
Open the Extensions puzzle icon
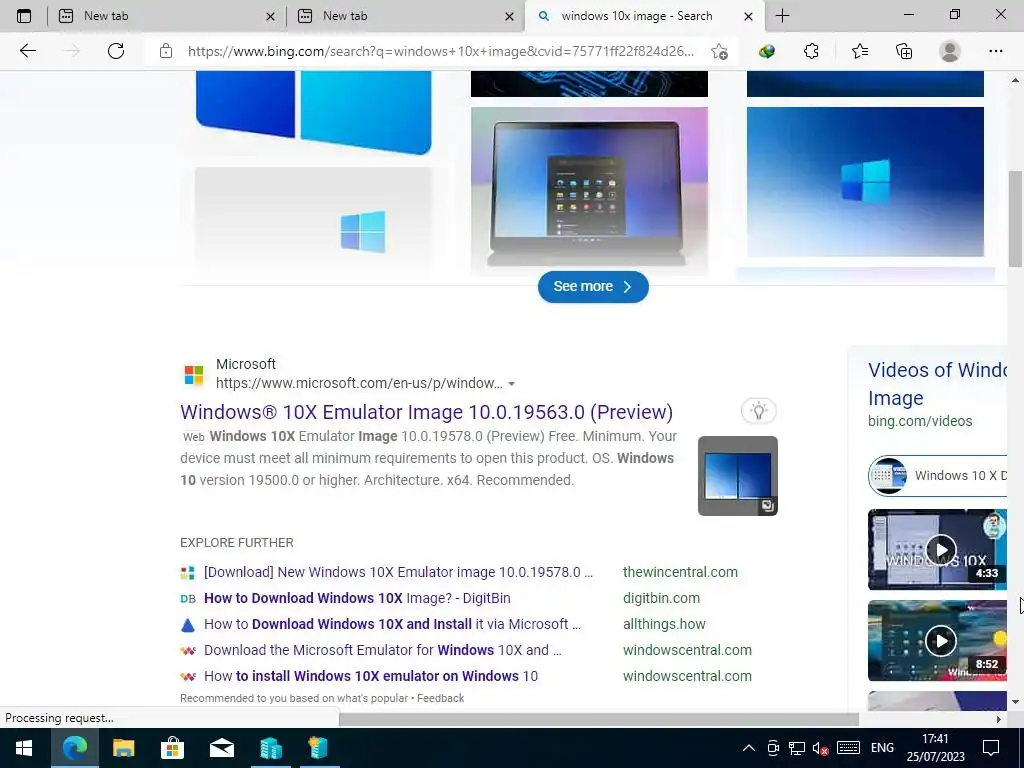[x=811, y=51]
